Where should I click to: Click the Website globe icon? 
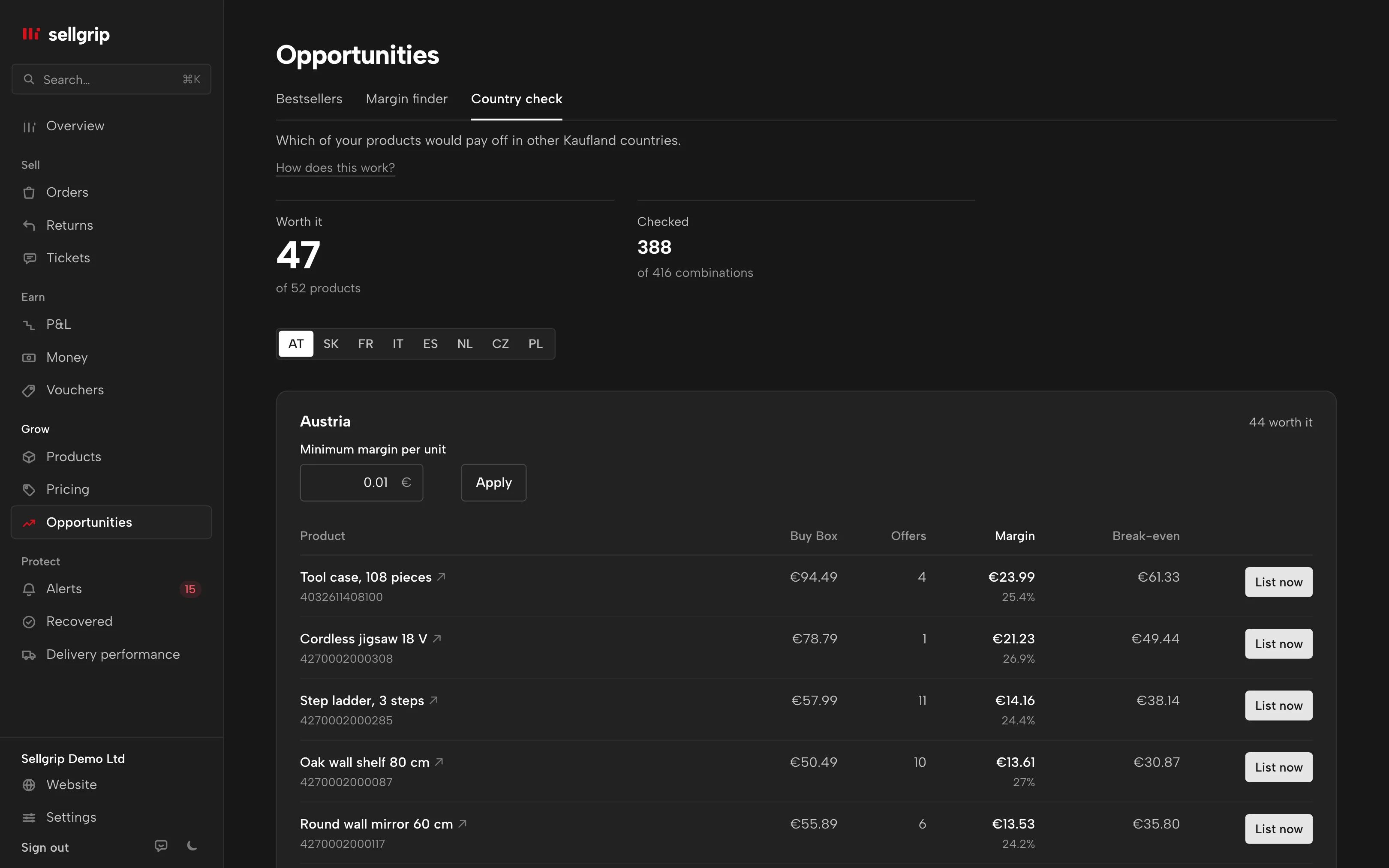click(29, 785)
